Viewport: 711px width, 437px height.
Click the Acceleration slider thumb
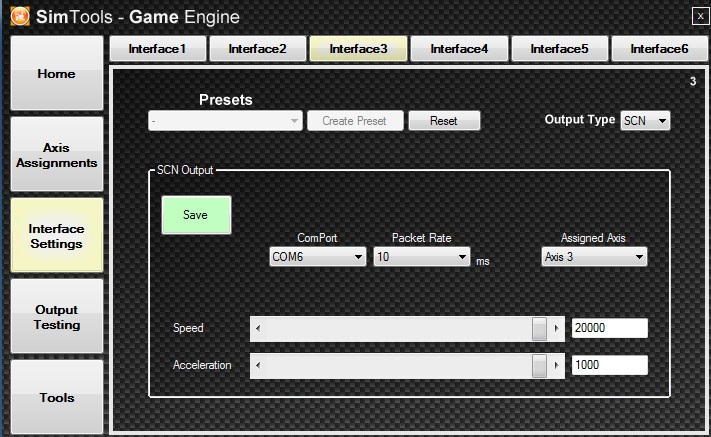539,366
